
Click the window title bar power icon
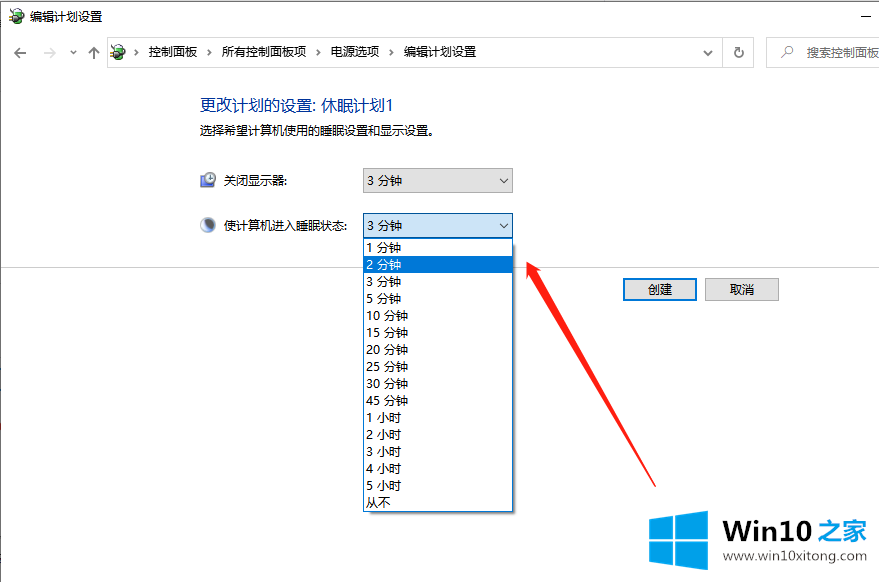pos(16,16)
